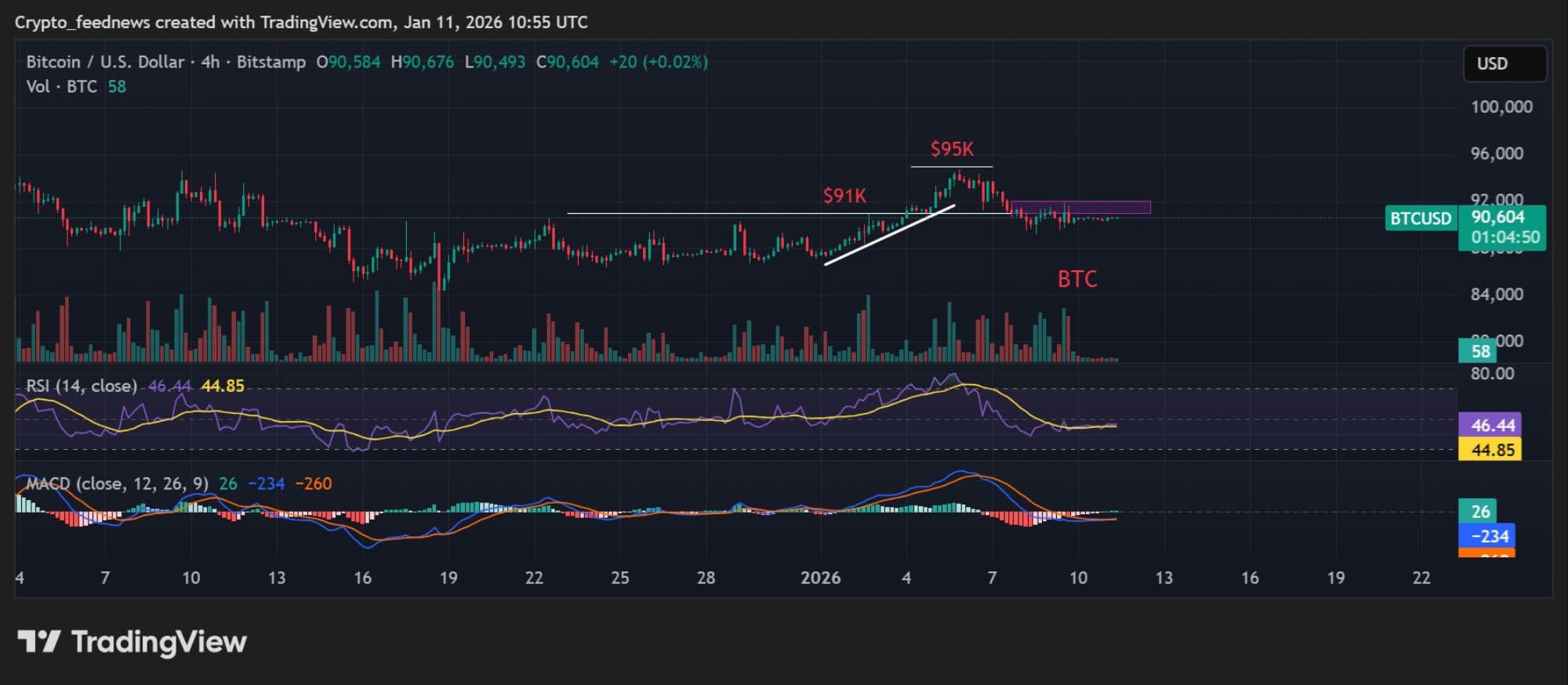Viewport: 1568px width, 685px height.
Task: Click the Bitcoin / U.S. Dollar symbol title
Action: 105,62
